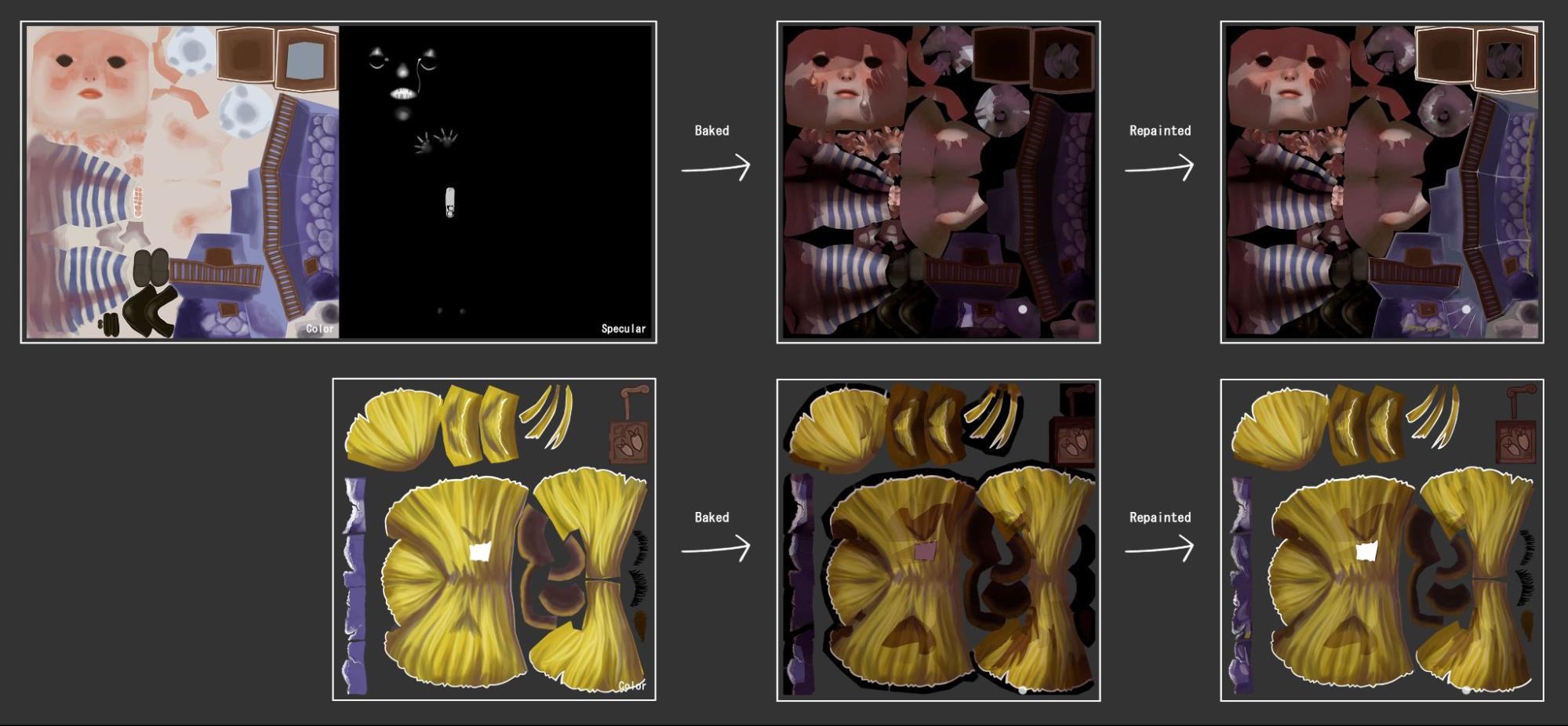Screen dimensions: 1568x726
Task: Click the purple stone strip in the original hair texture
Action: click(355, 584)
